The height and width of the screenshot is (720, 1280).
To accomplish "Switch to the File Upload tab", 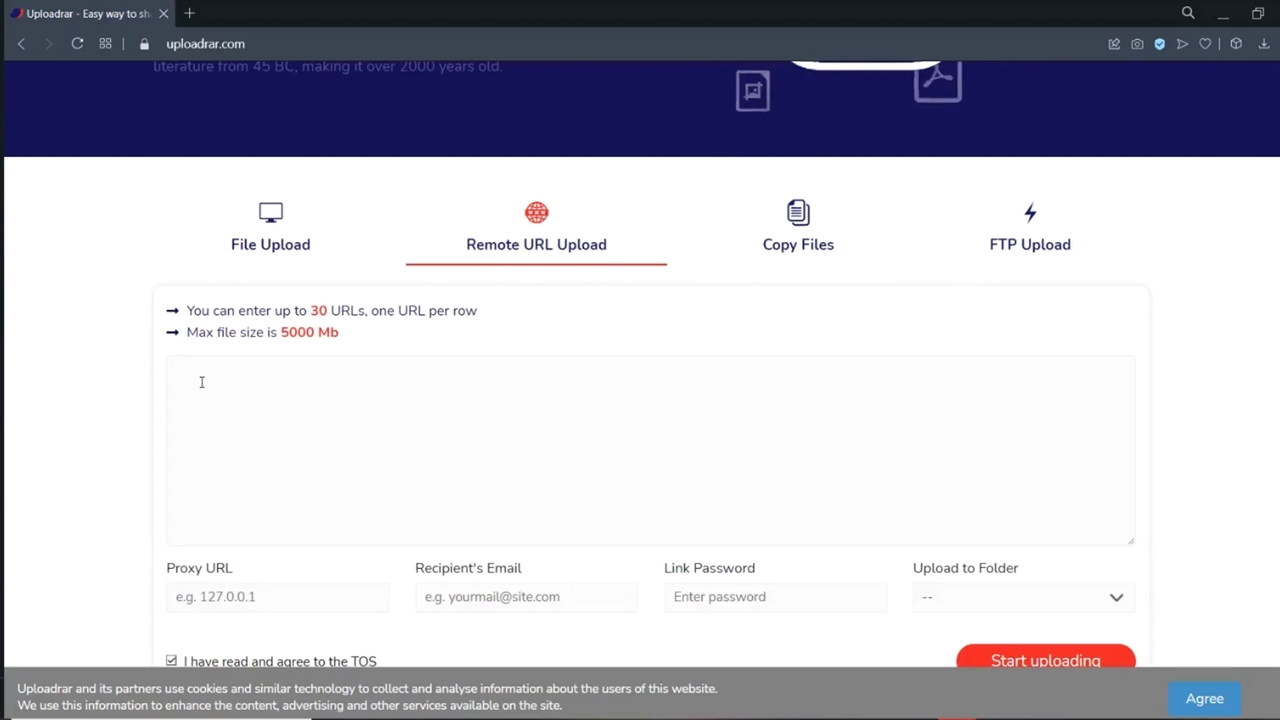I will coord(270,228).
